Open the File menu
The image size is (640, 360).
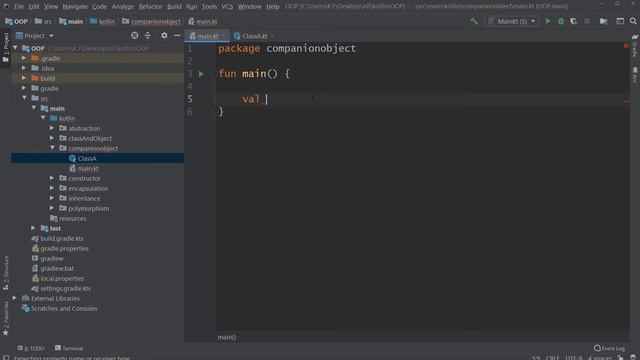click(19, 7)
